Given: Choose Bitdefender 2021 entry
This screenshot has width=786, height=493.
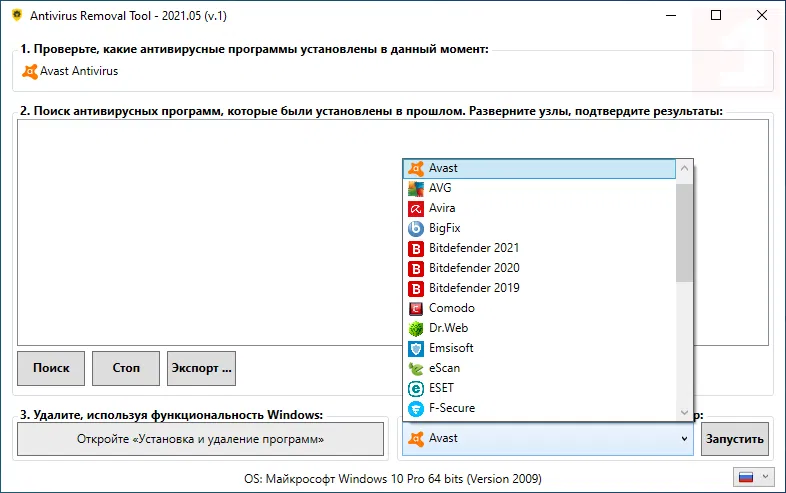Looking at the screenshot, I should pos(539,248).
